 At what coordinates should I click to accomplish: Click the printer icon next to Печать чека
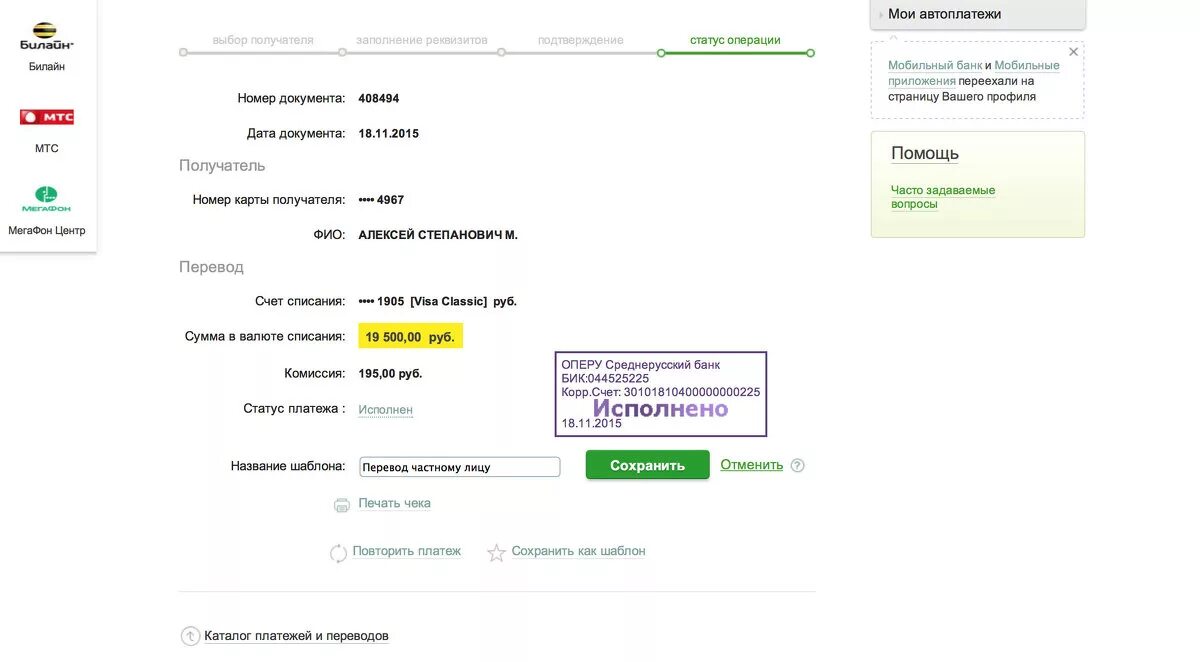(342, 504)
